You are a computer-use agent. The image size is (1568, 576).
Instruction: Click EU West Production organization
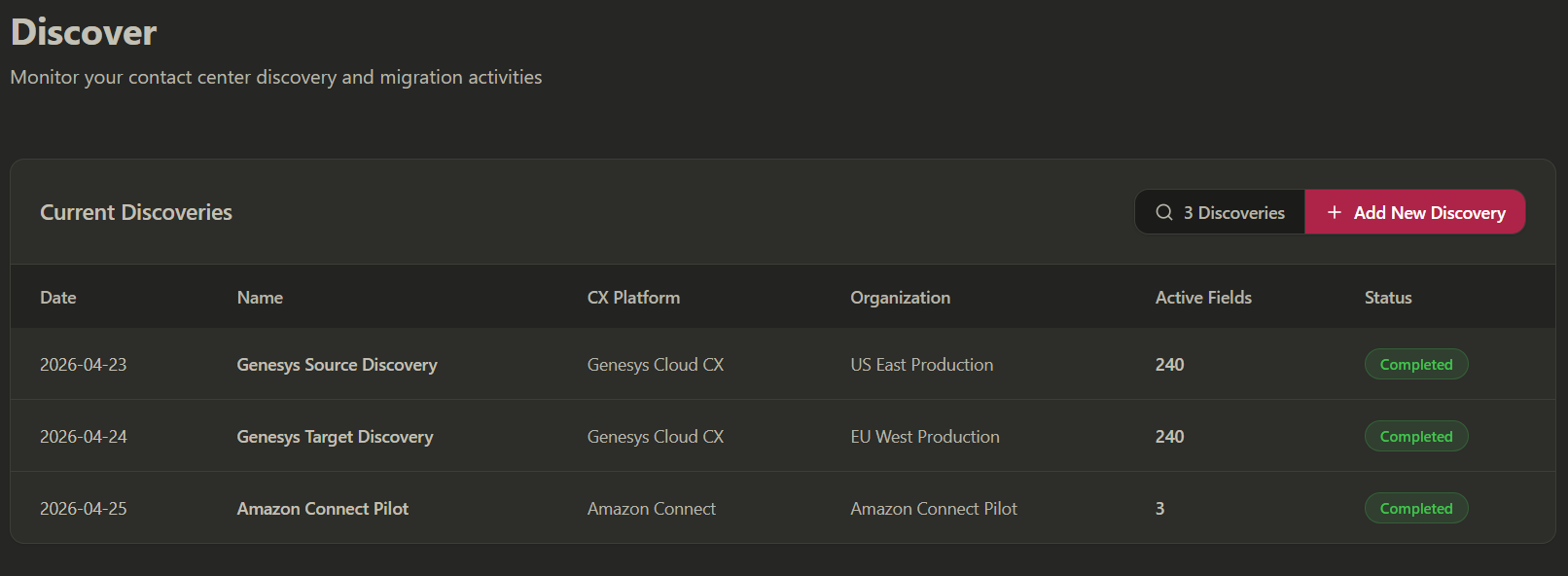click(x=925, y=437)
